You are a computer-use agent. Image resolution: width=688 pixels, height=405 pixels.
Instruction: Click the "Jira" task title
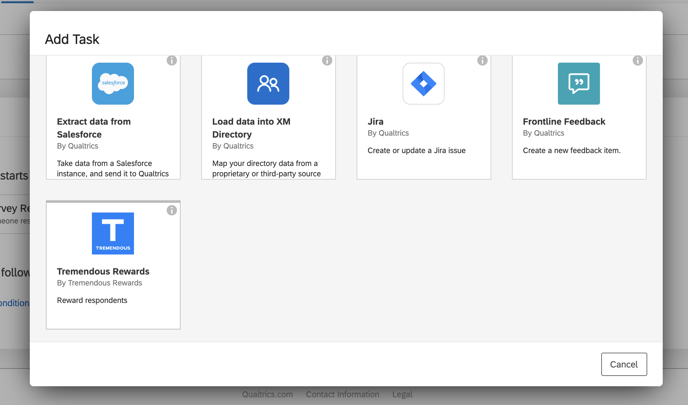coord(376,122)
